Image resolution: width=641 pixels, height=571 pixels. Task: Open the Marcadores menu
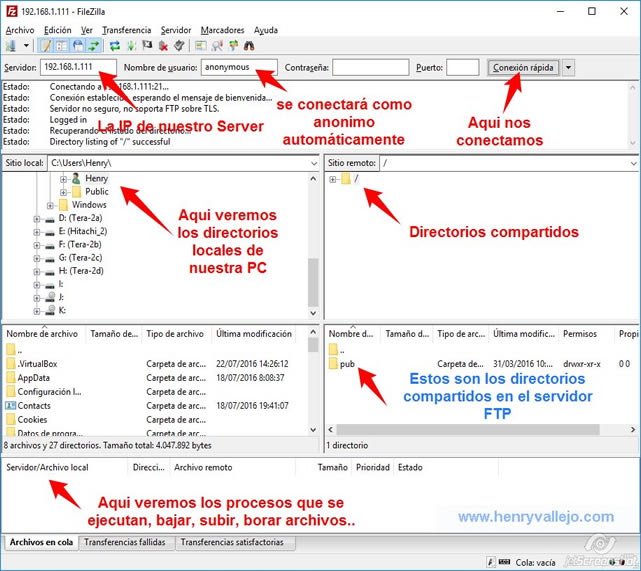coord(222,30)
